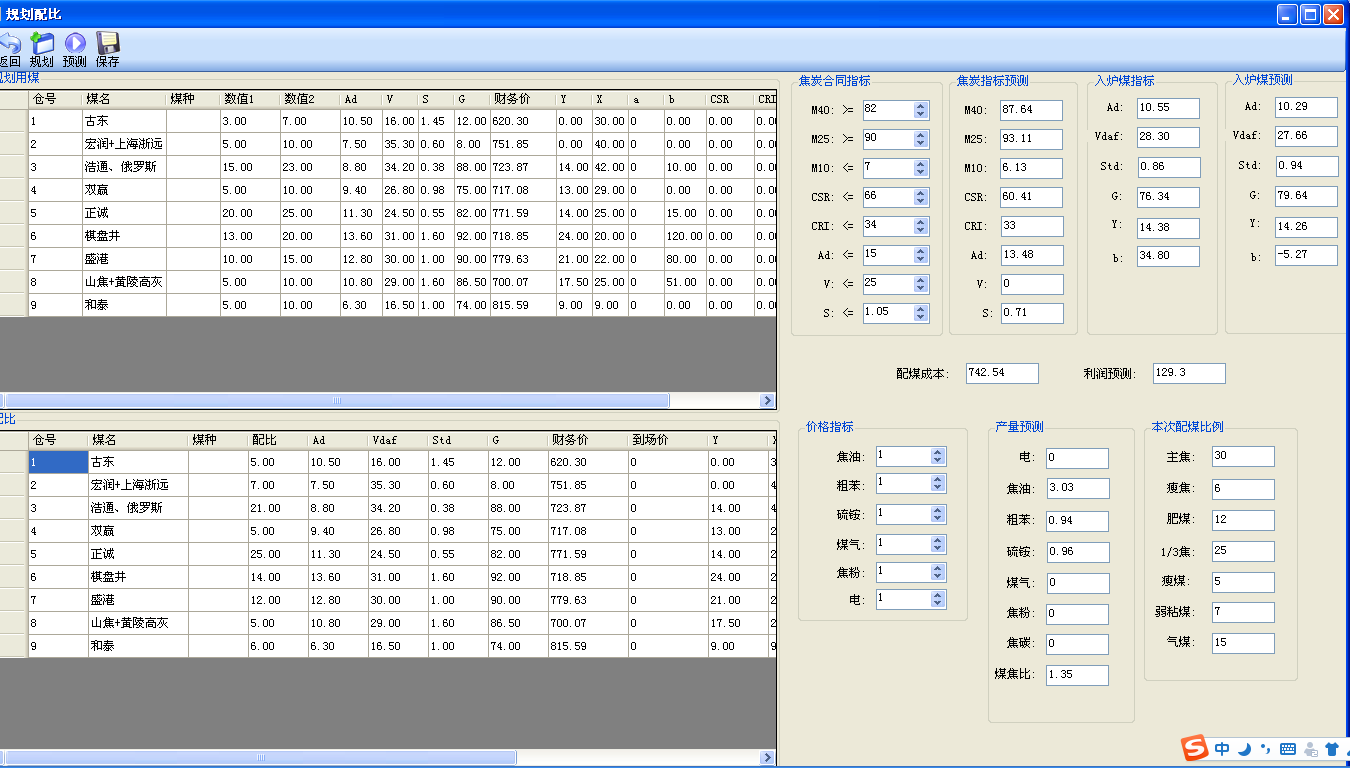Screen dimensions: 1350x768
Task: Click the IME user account icon
Action: 1310,749
